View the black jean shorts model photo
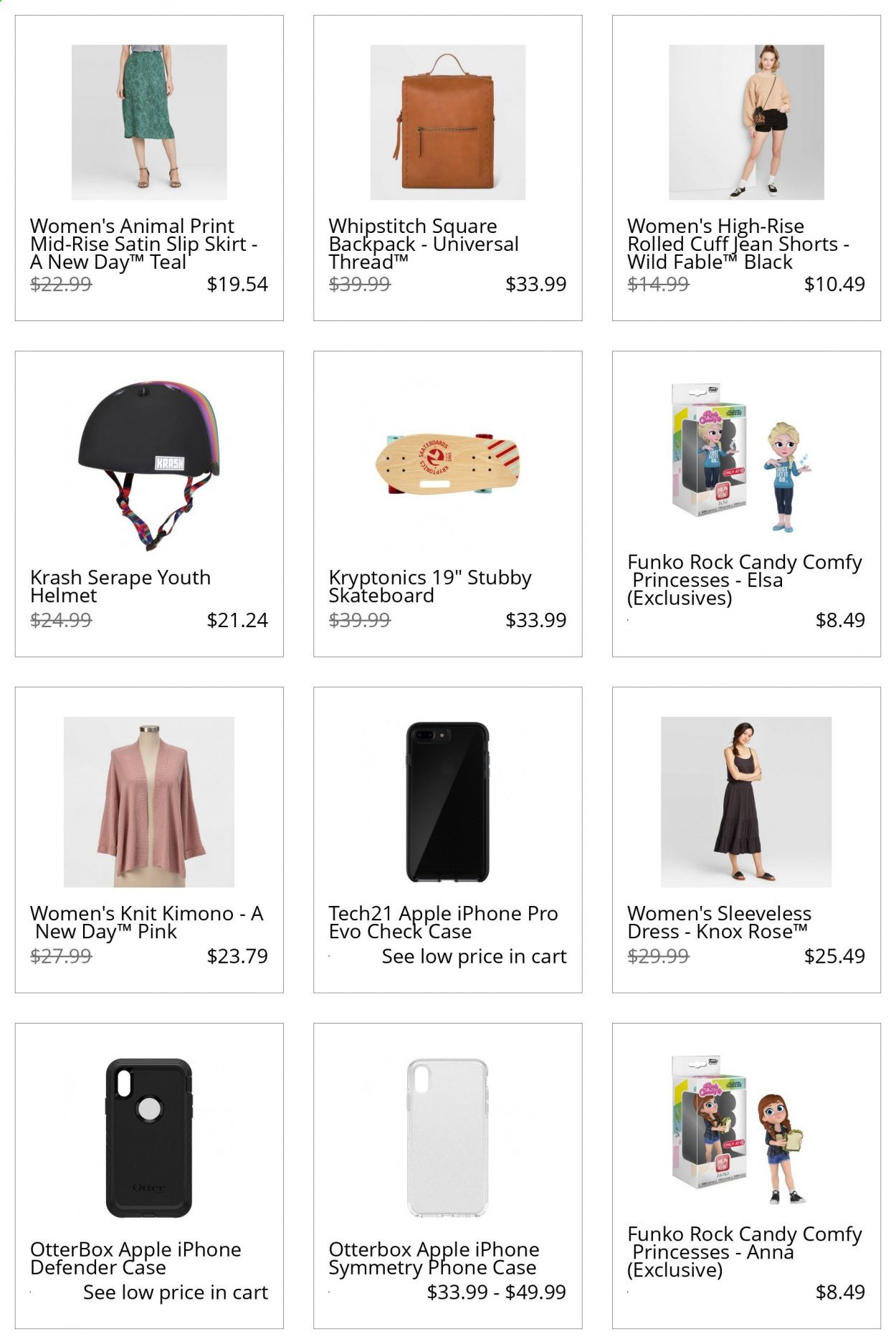This screenshot has width=896, height=1344. (746, 123)
